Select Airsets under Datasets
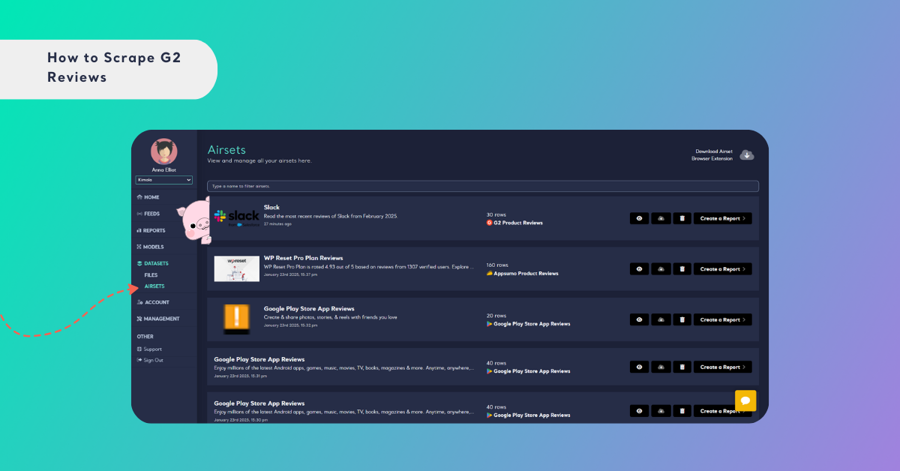This screenshot has width=900, height=471. click(154, 286)
